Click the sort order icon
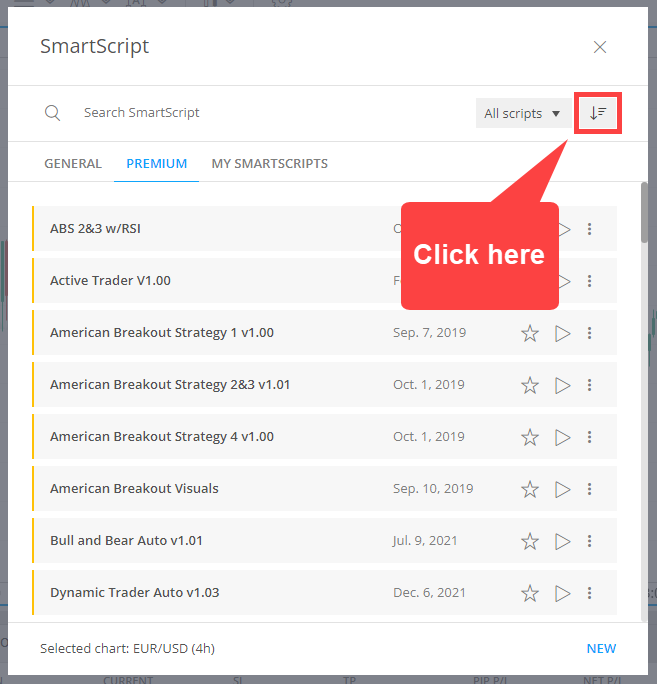 coord(598,113)
